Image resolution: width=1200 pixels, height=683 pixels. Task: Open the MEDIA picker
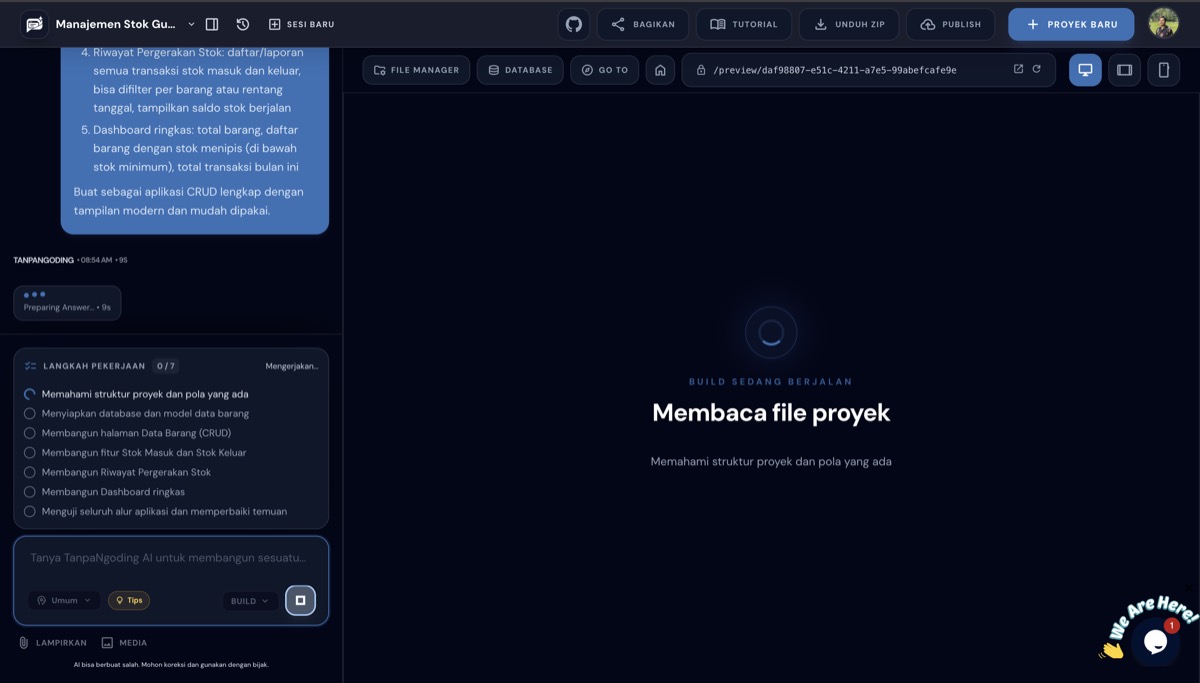click(x=124, y=643)
